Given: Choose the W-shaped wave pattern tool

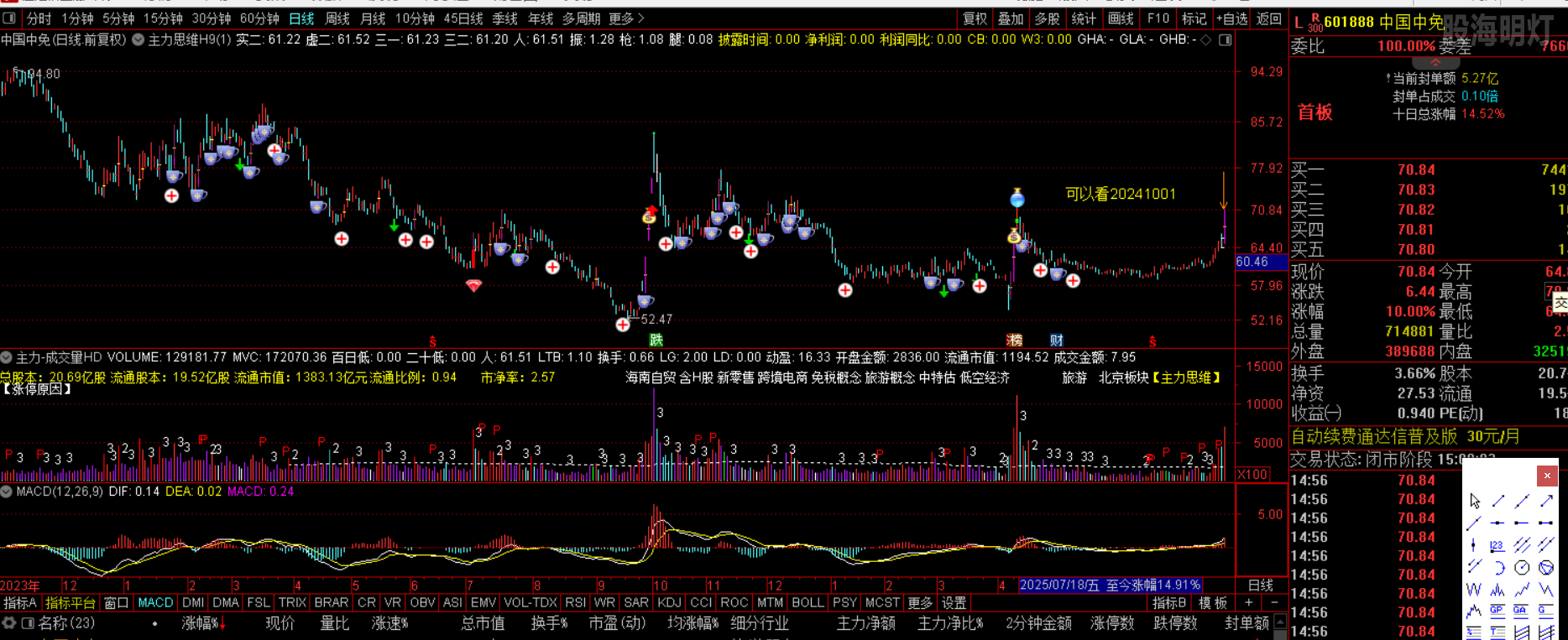Looking at the screenshot, I should point(1474,590).
